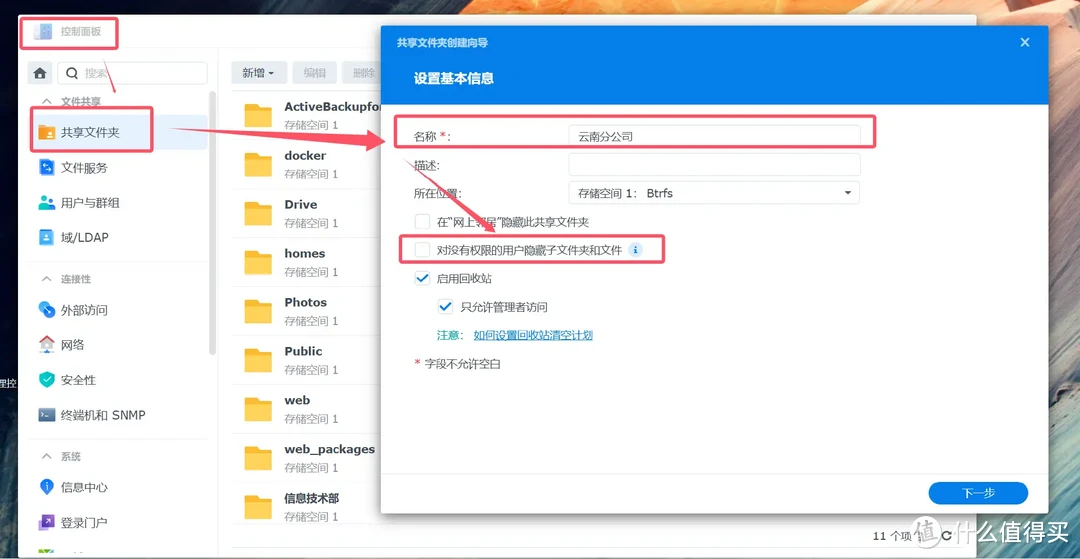1080x559 pixels.
Task: Click the Drive folder icon
Action: pyautogui.click(x=258, y=213)
